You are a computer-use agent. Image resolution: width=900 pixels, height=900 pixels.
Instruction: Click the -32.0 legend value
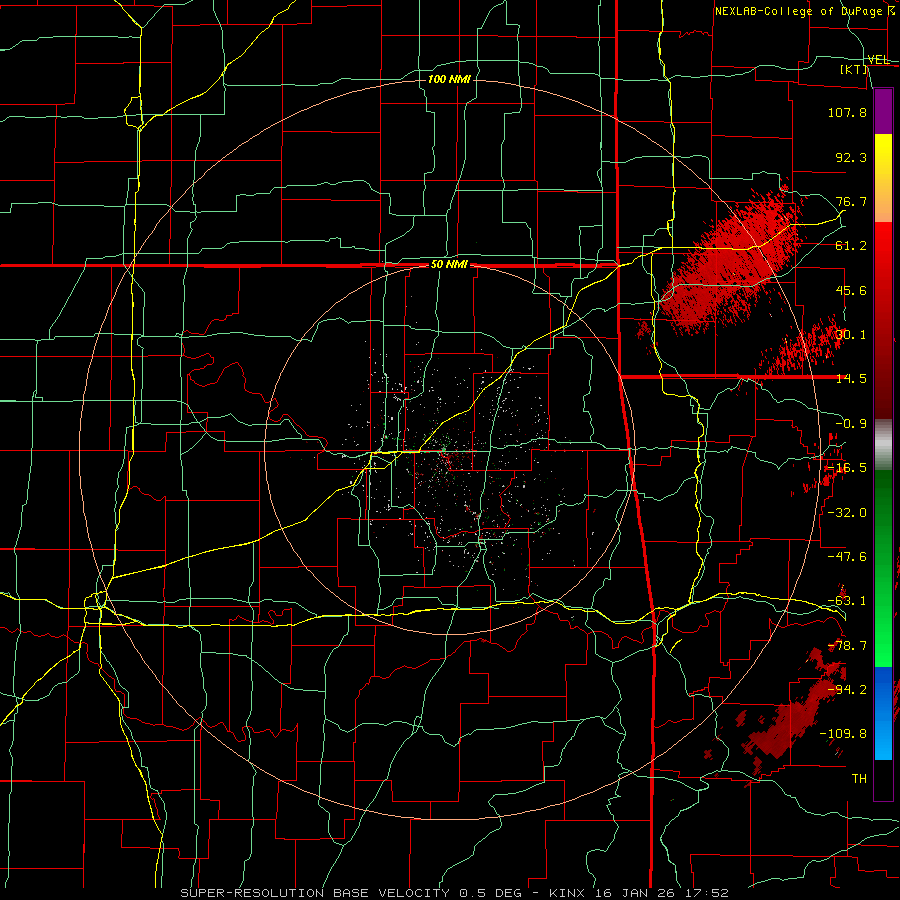(847, 513)
